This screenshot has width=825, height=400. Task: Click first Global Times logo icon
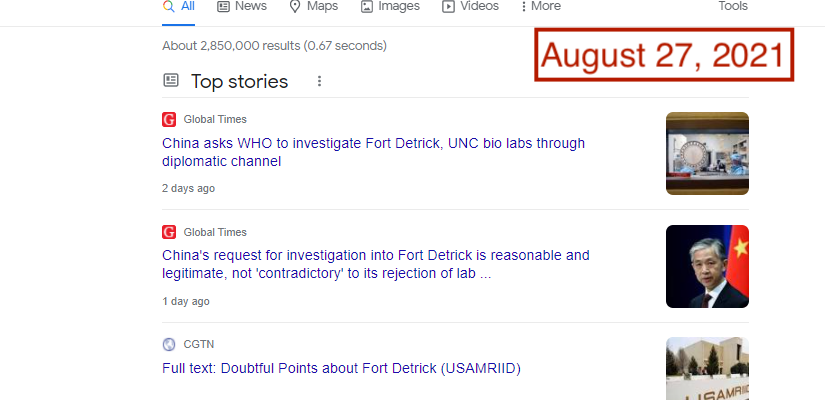tap(169, 119)
